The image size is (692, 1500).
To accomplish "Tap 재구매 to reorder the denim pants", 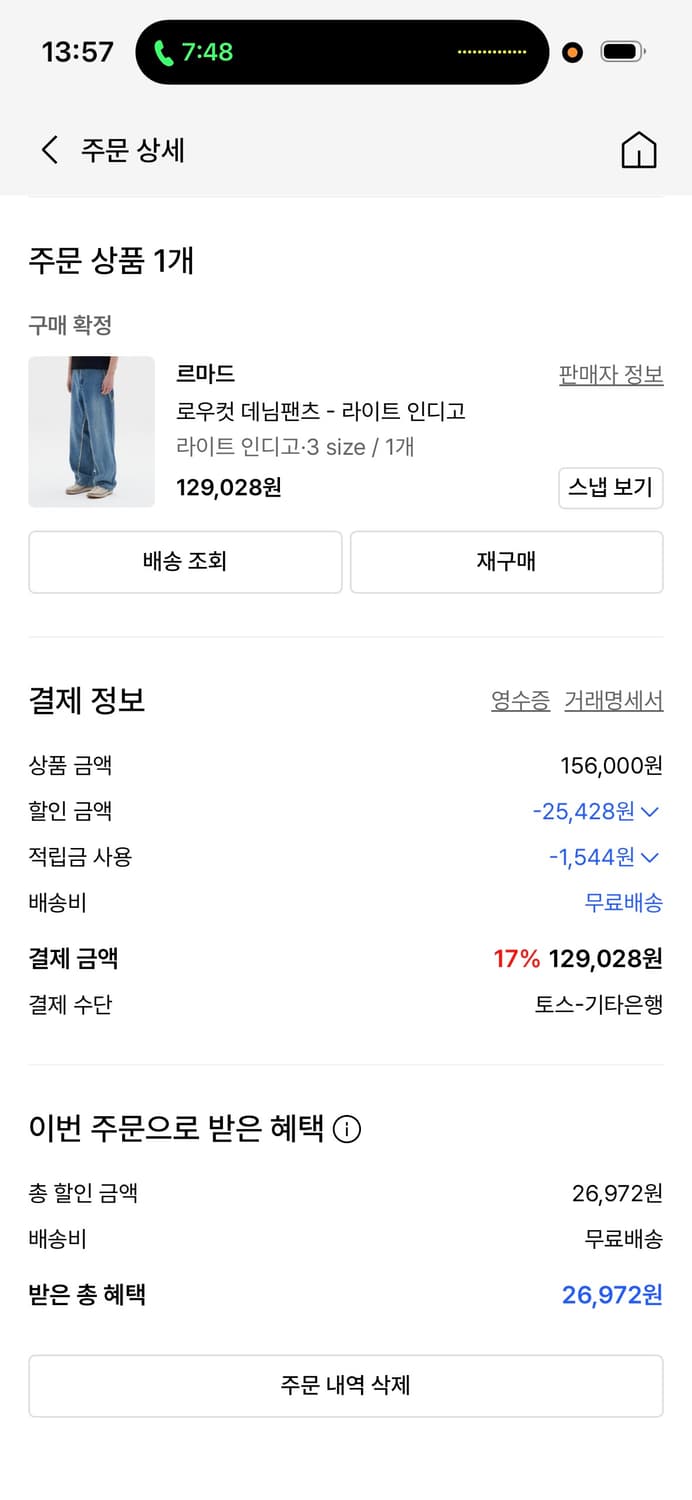I will tap(506, 562).
